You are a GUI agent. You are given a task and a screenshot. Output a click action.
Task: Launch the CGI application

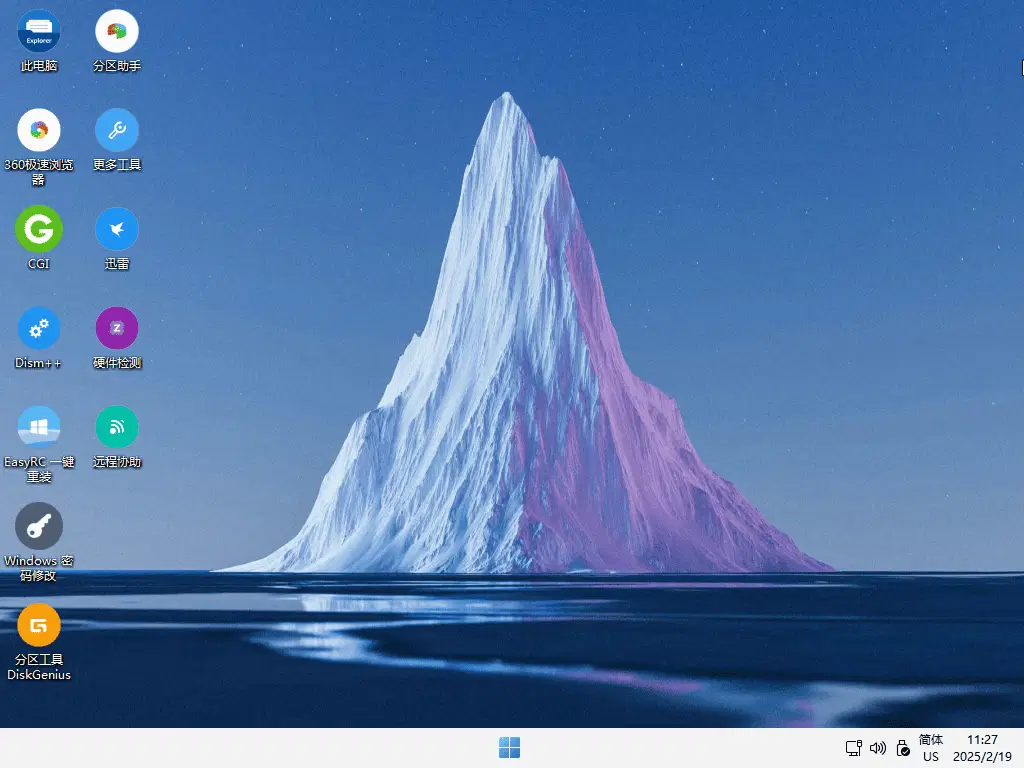point(38,228)
